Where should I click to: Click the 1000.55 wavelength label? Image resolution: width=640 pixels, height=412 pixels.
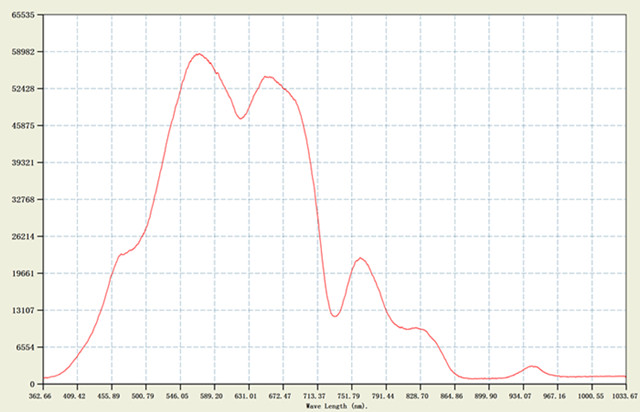point(590,396)
